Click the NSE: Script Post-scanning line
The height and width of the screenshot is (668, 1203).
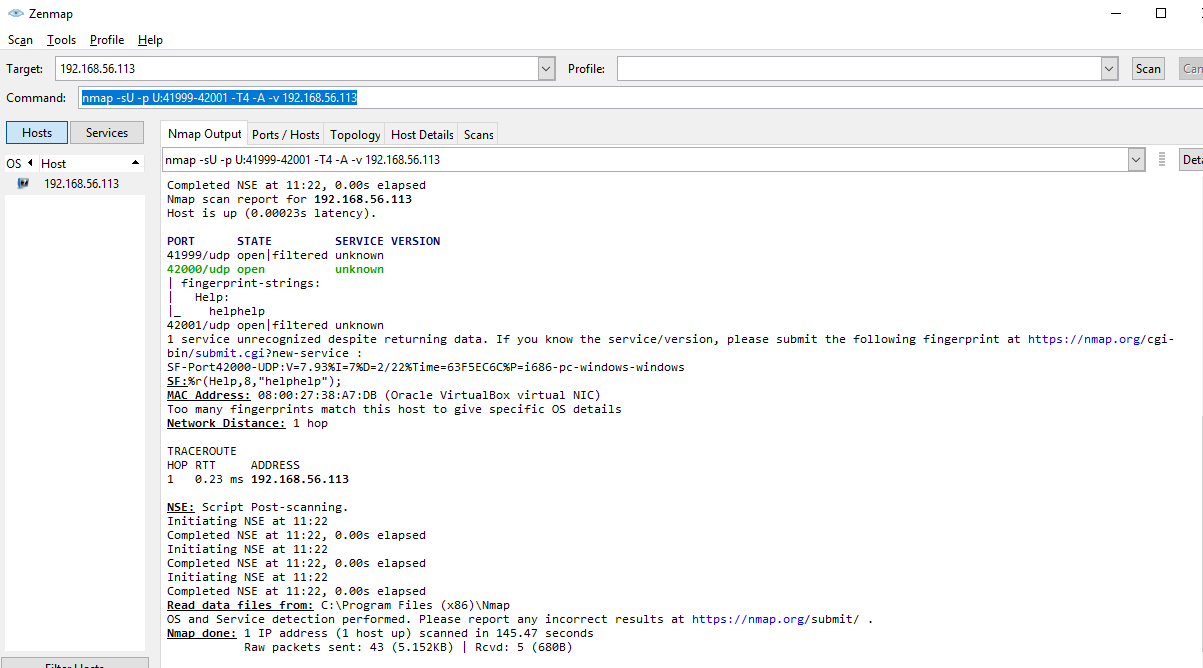tap(258, 507)
